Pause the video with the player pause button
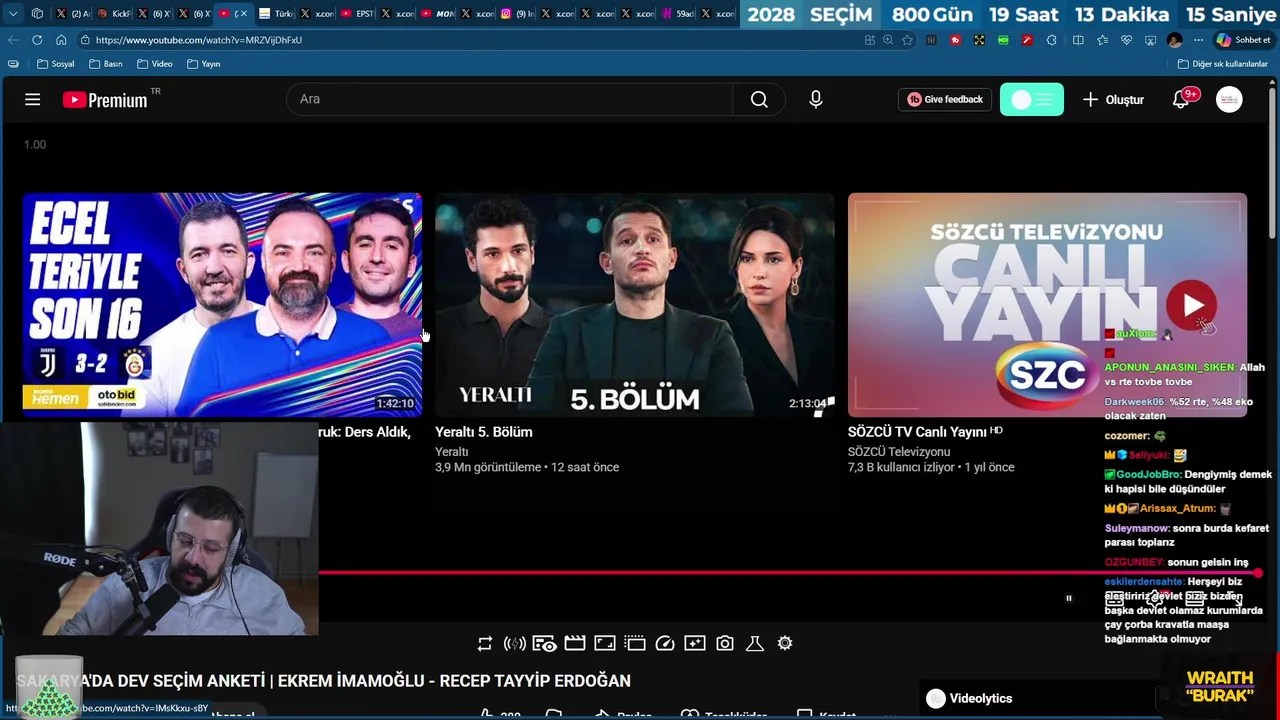Viewport: 1280px width, 720px height. coord(1068,598)
